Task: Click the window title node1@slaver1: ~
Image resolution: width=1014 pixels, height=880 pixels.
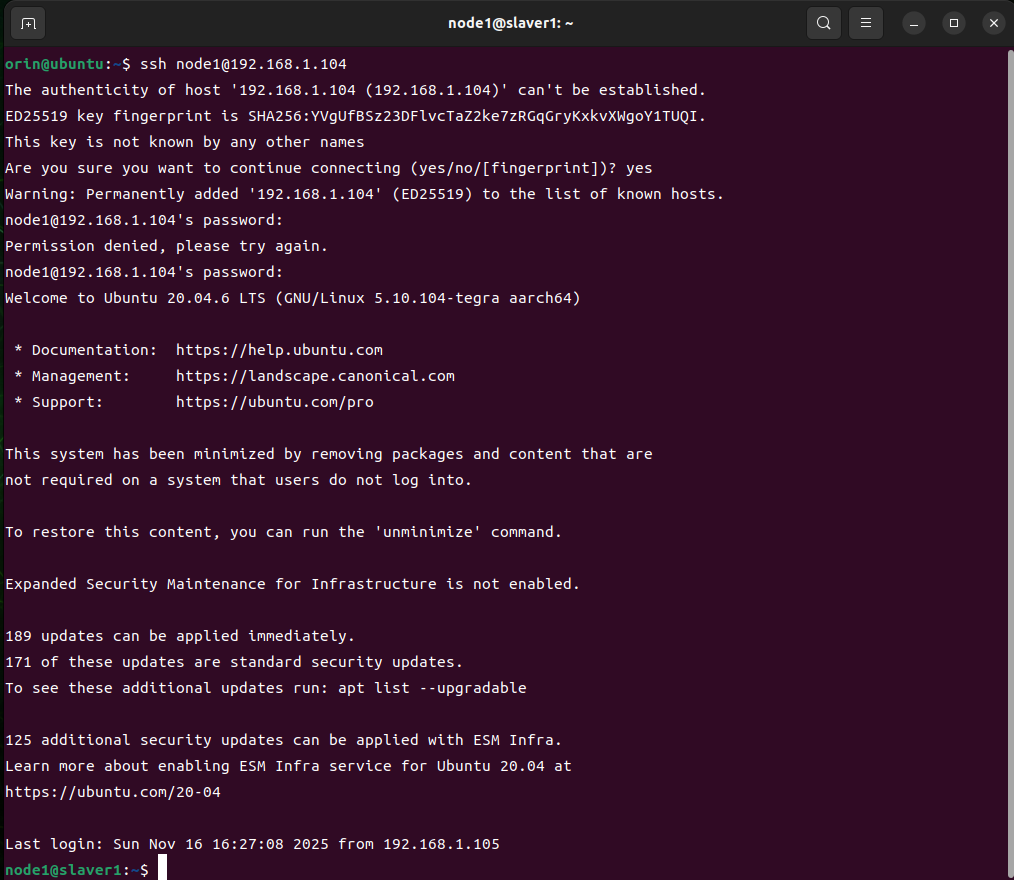Action: [x=510, y=23]
